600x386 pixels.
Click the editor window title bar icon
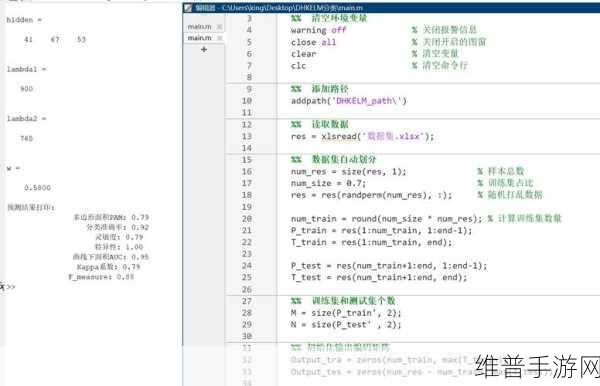coord(188,8)
